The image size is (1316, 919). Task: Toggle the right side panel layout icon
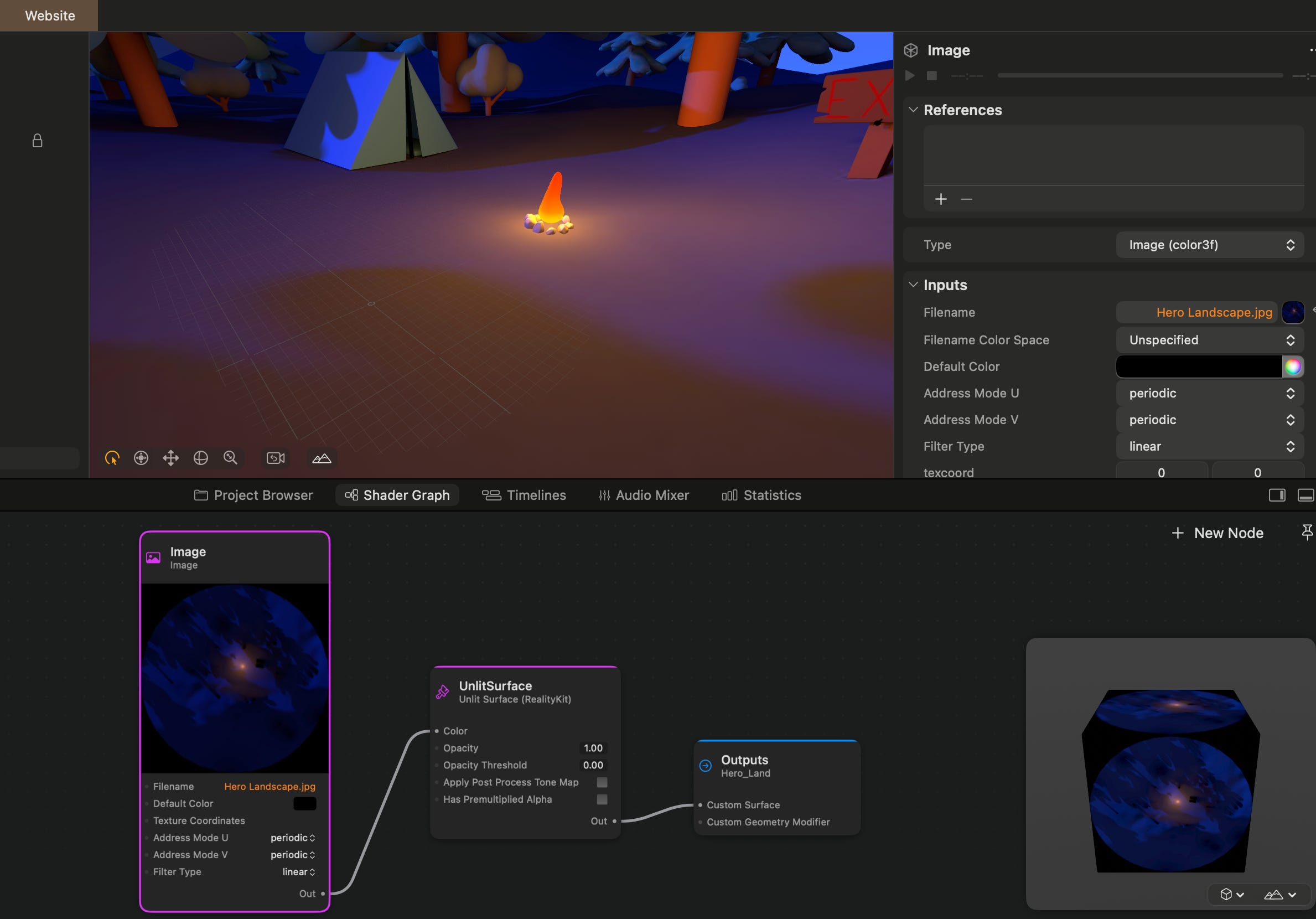(x=1277, y=495)
